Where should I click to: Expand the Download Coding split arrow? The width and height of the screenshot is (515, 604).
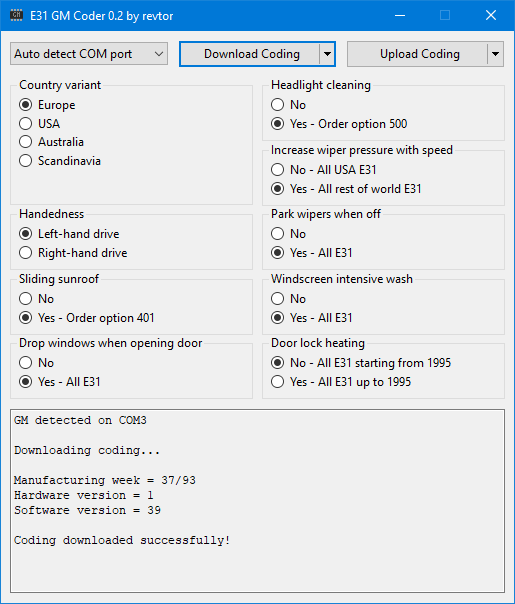[327, 54]
